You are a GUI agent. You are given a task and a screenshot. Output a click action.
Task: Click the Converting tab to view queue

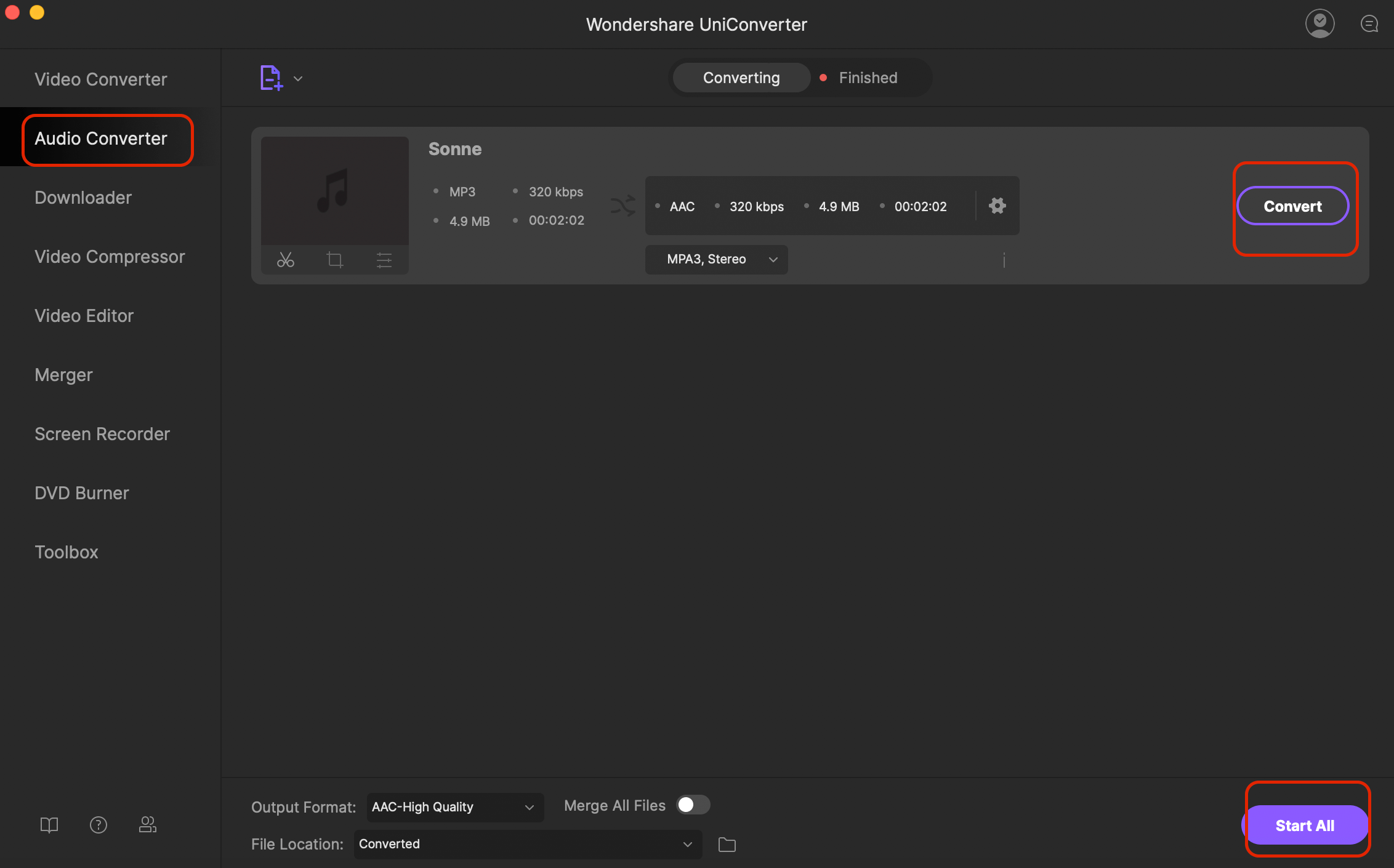(x=741, y=77)
